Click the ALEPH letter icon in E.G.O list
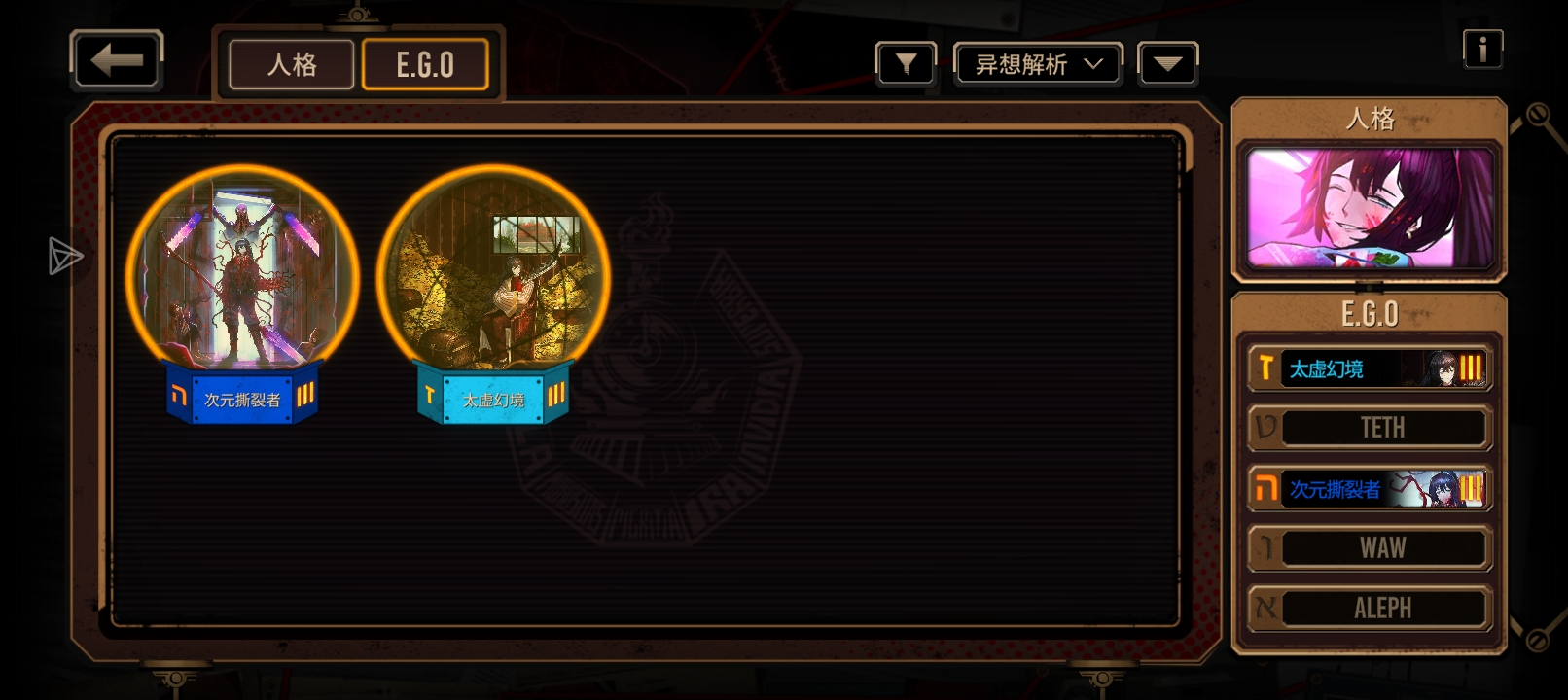This screenshot has width=1568, height=700. pos(1265,609)
